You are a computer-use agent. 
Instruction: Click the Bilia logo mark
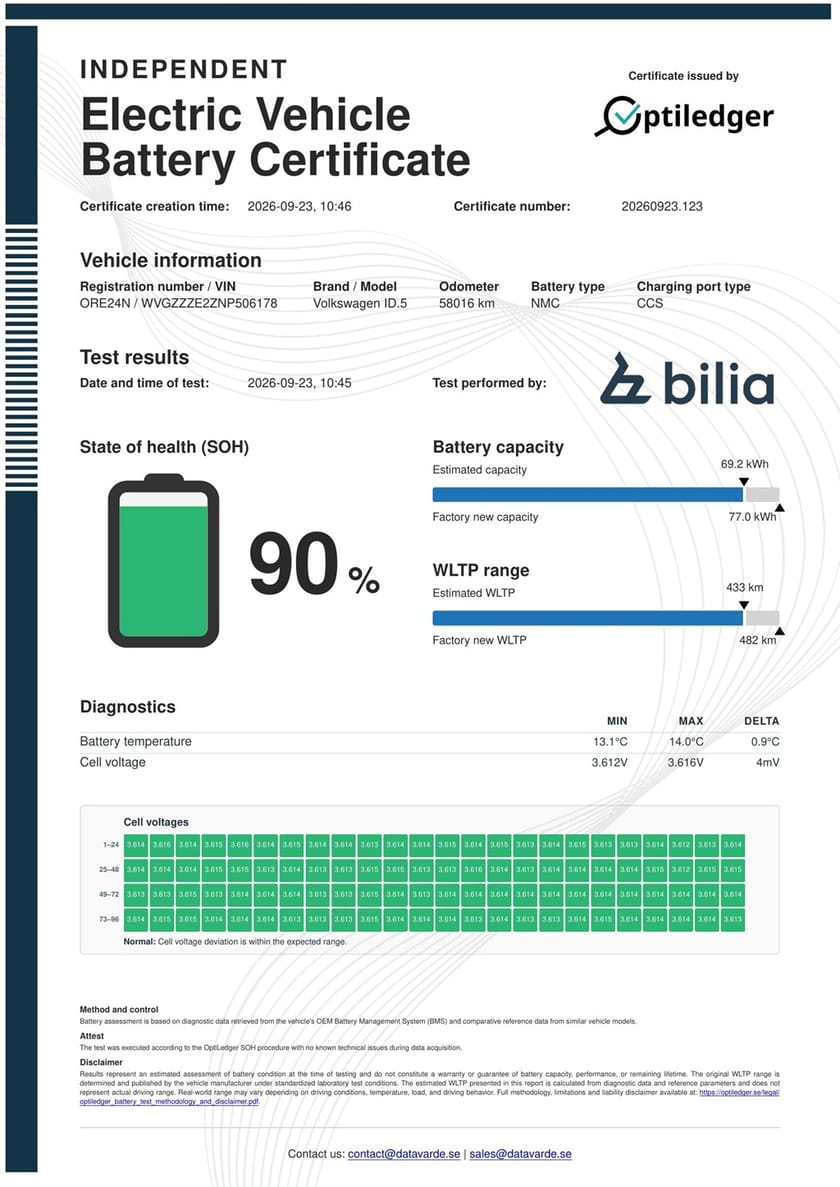pos(625,378)
